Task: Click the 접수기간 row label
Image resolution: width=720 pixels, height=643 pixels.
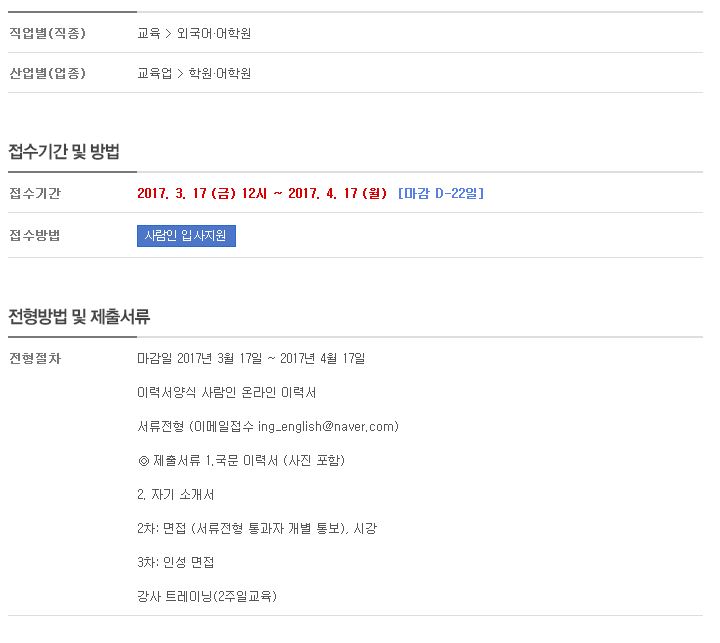Action: tap(35, 193)
